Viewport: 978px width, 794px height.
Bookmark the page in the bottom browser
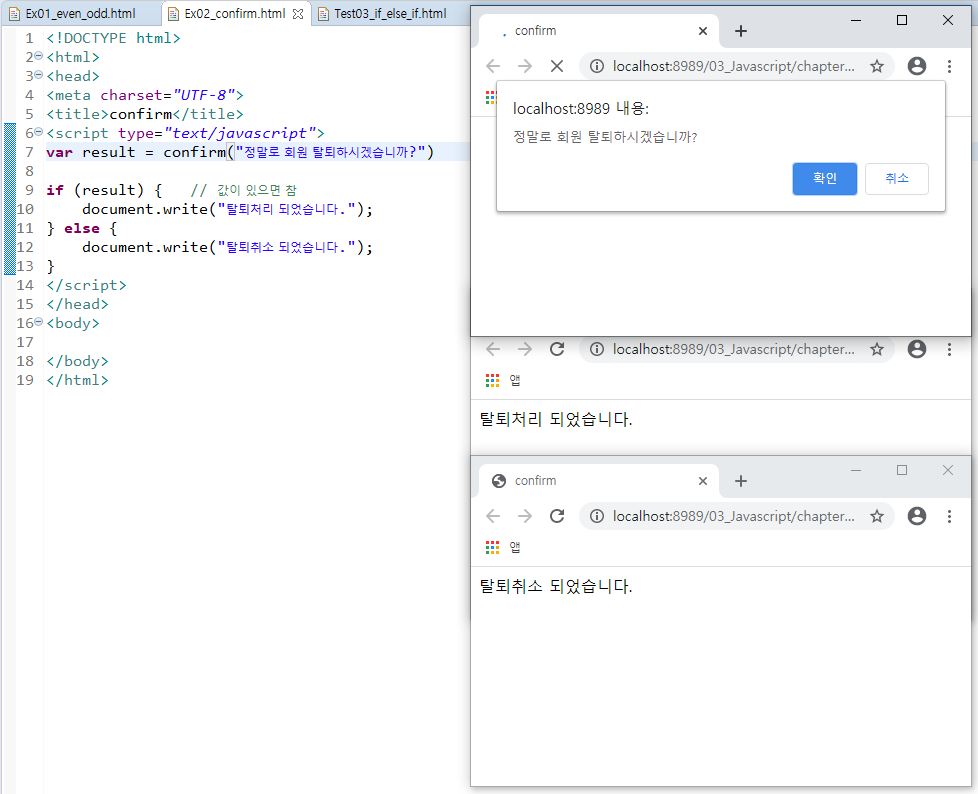(877, 516)
